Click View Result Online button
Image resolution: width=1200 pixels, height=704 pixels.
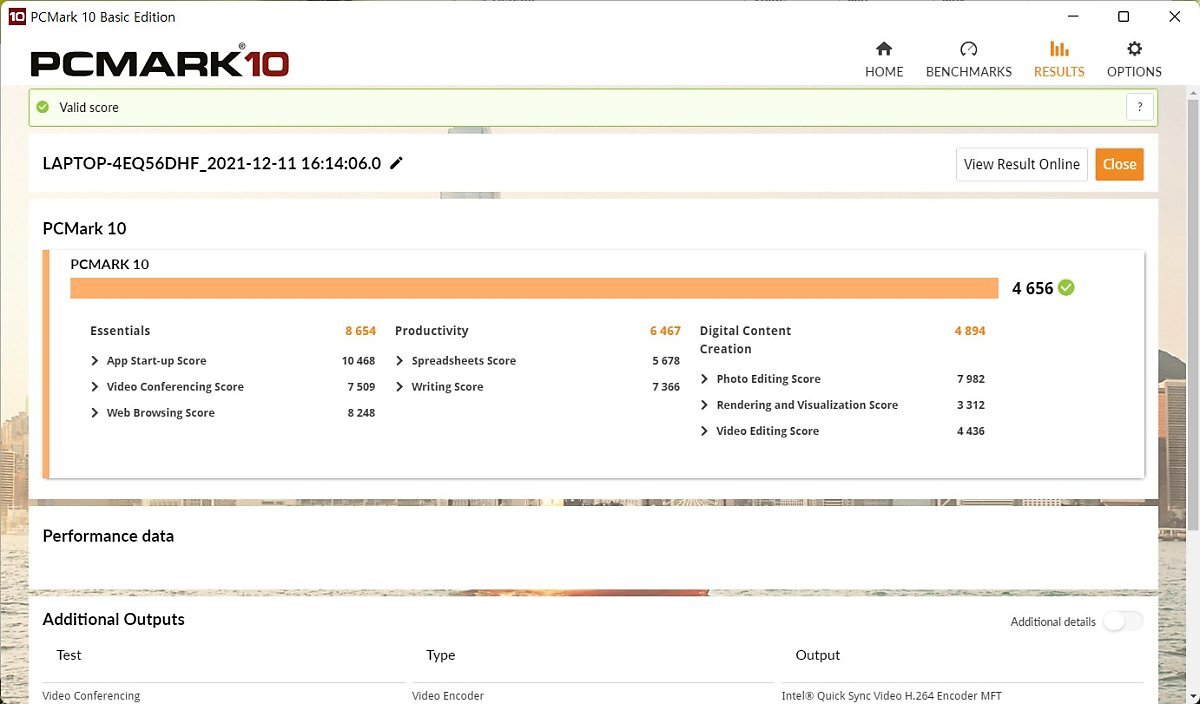click(x=1022, y=164)
